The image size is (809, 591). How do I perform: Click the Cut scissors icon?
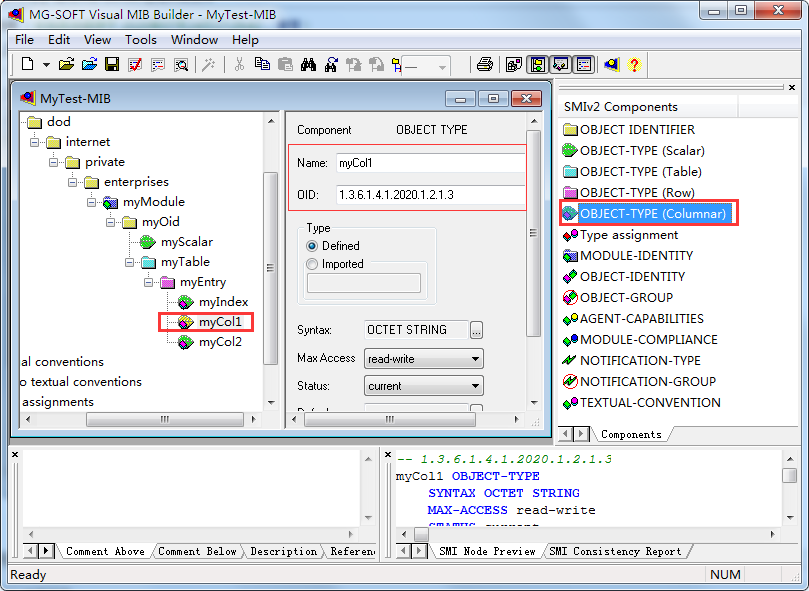coord(239,65)
